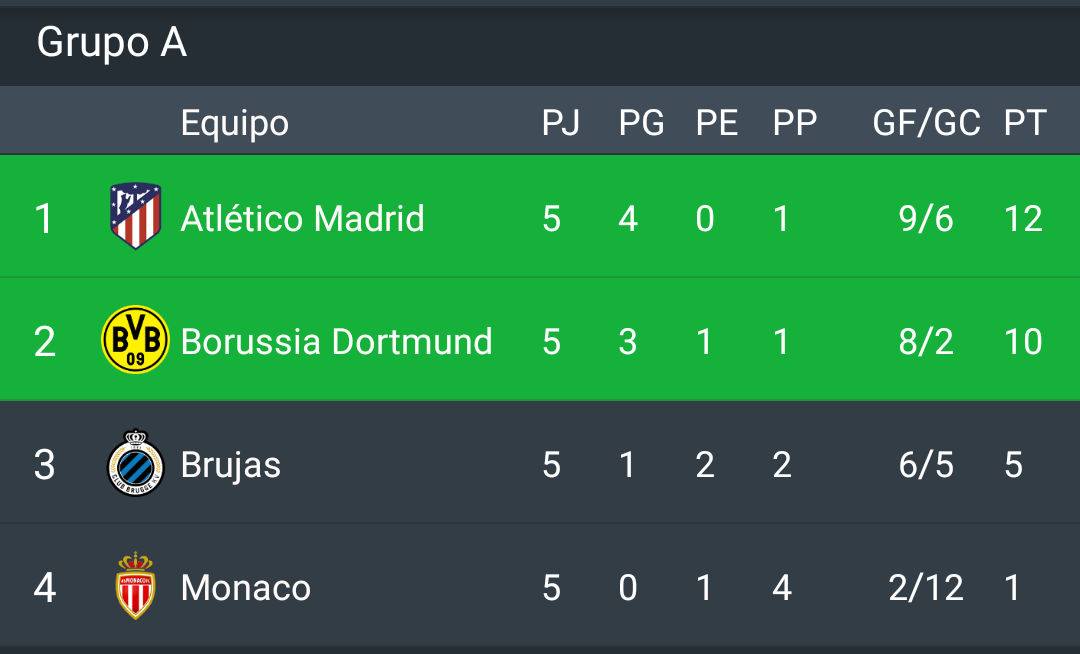Sort by the PJ column header

(561, 123)
